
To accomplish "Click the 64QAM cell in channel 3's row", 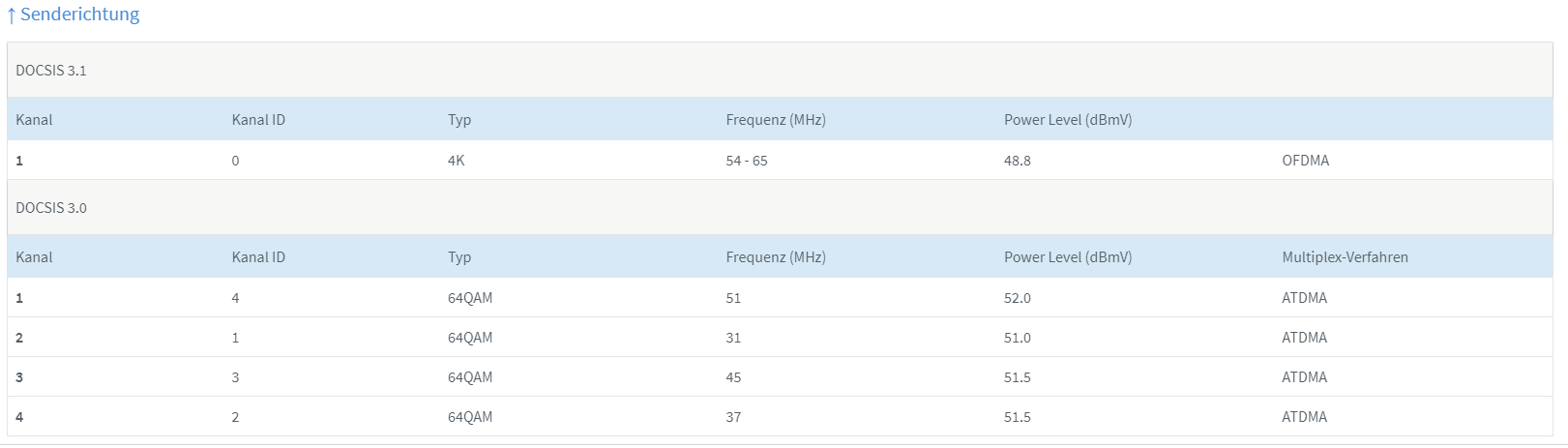I will [x=470, y=377].
